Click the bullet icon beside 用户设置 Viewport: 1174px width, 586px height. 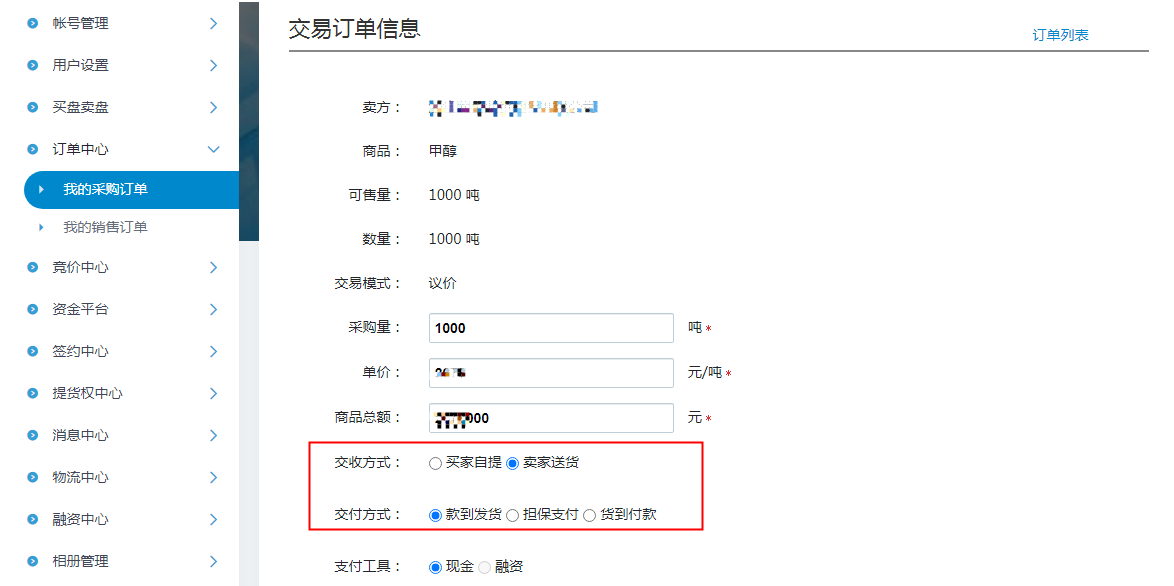tap(33, 65)
